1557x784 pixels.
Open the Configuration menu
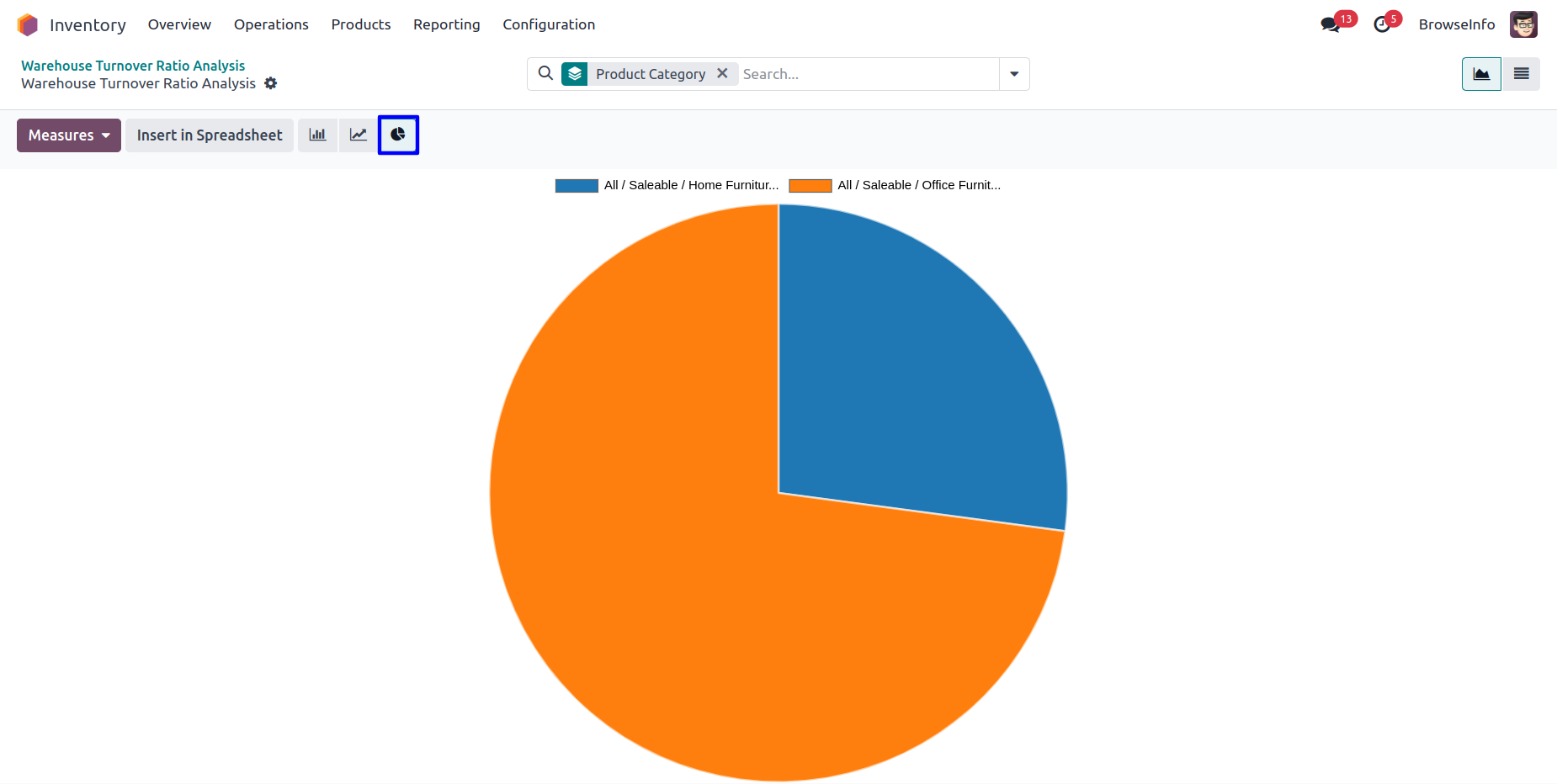coord(549,24)
